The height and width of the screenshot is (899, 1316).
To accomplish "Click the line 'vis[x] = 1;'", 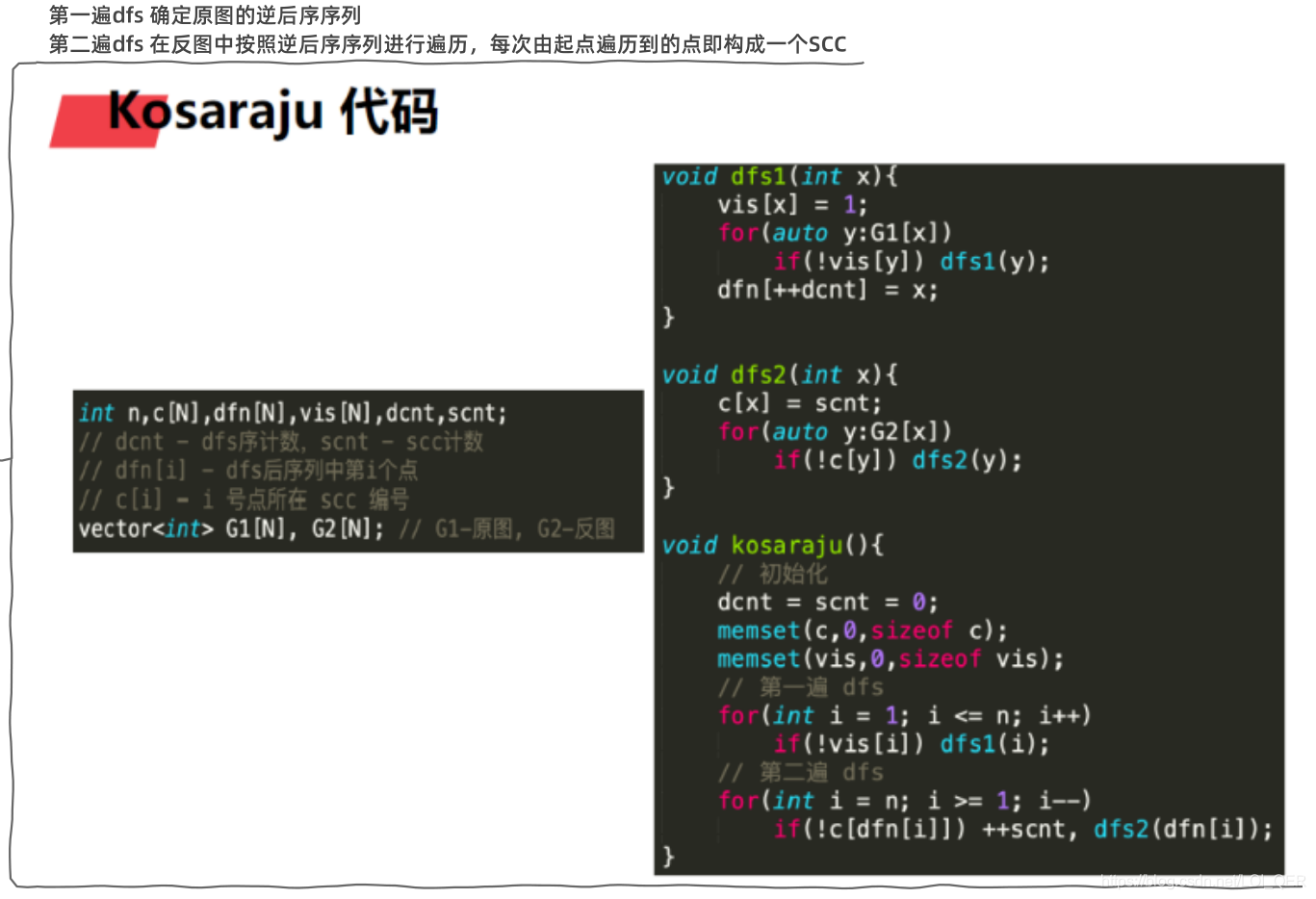I will (792, 204).
